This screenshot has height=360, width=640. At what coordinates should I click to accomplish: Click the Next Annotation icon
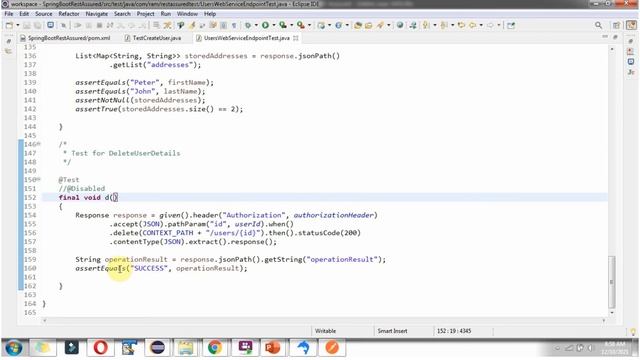click(426, 25)
